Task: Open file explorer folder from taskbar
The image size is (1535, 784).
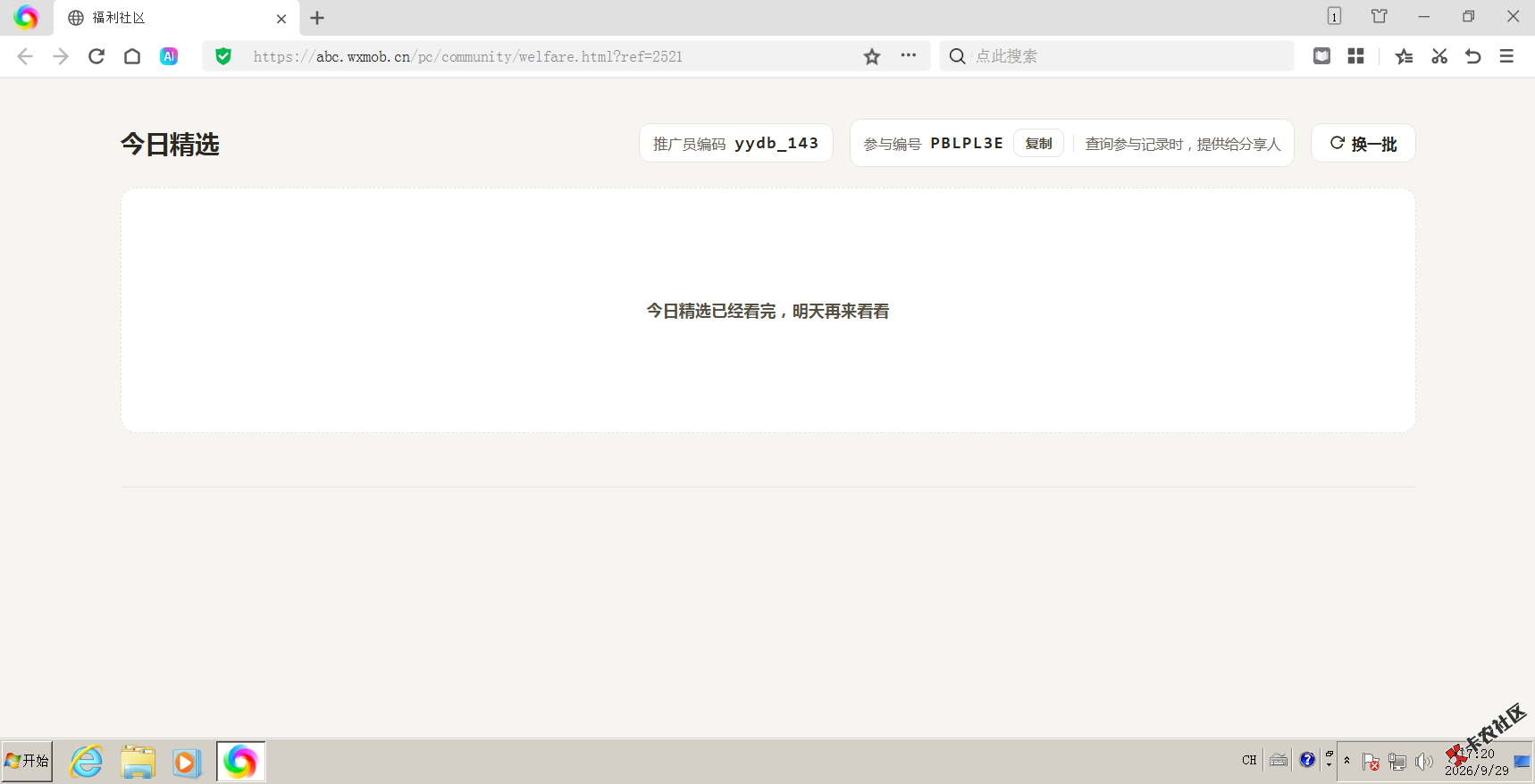Action: pos(138,762)
